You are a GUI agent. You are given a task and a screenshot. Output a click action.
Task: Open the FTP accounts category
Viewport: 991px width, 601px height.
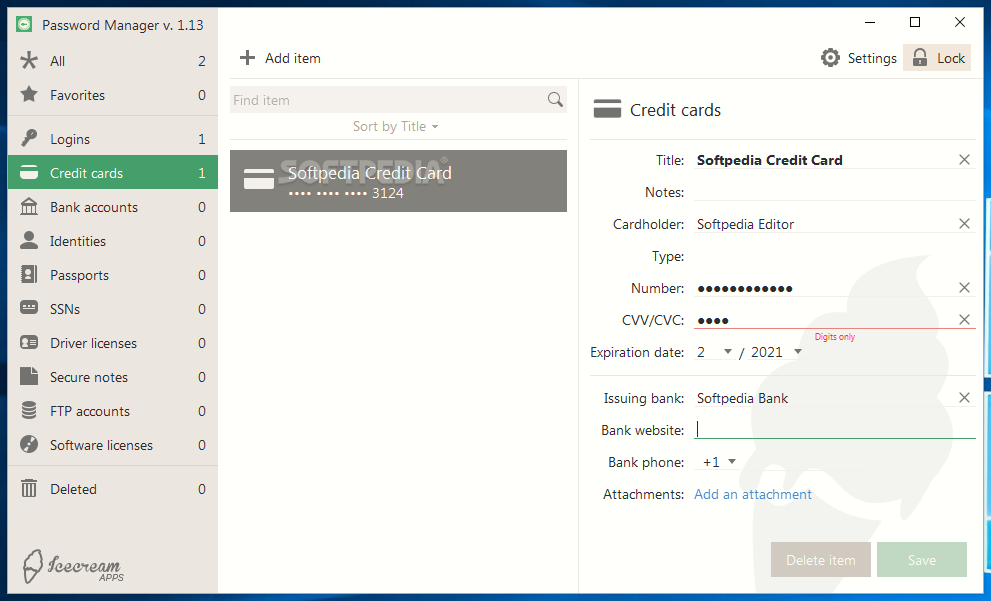tap(112, 411)
